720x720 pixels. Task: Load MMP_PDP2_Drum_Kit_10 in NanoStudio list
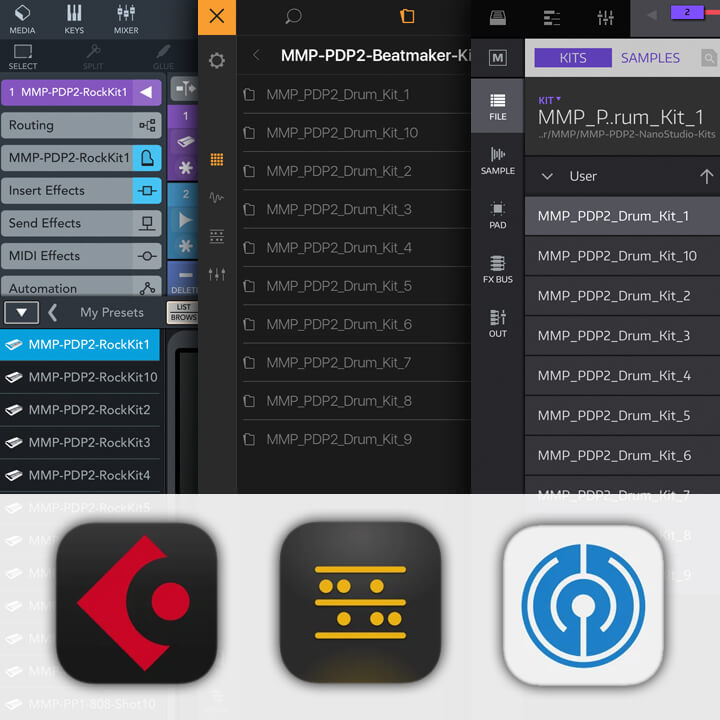[622, 256]
